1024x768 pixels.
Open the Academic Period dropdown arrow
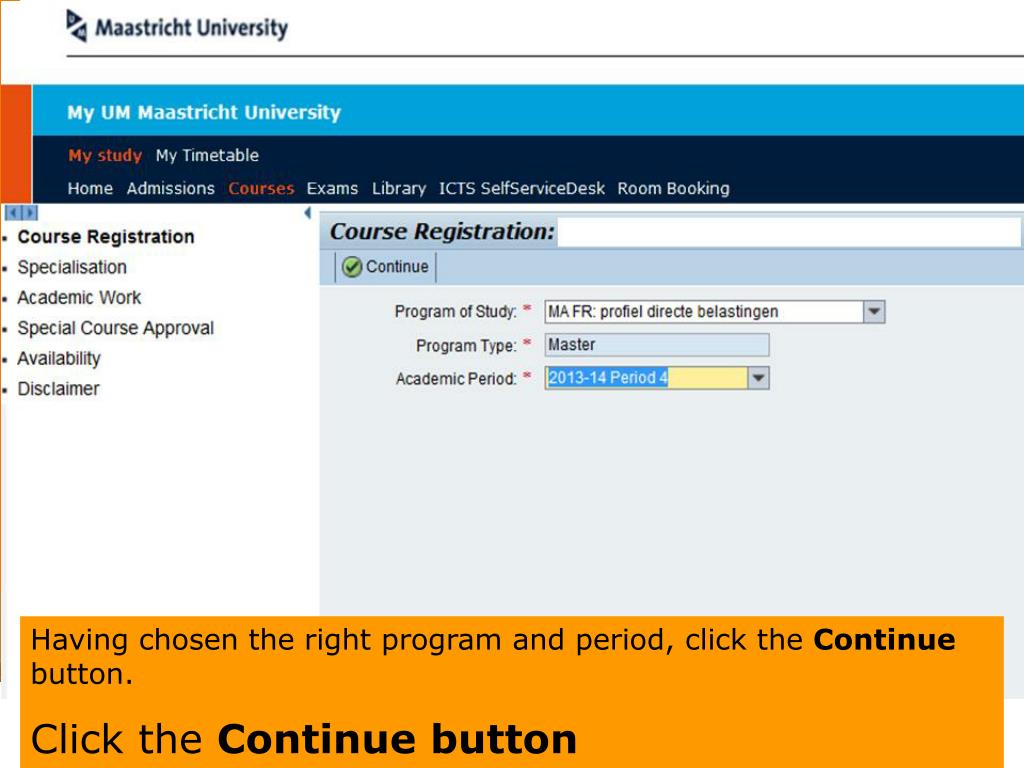tap(758, 377)
